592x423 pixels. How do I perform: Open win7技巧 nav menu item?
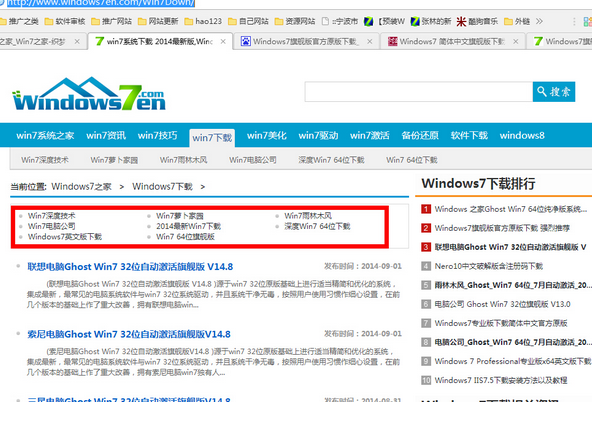[157, 135]
